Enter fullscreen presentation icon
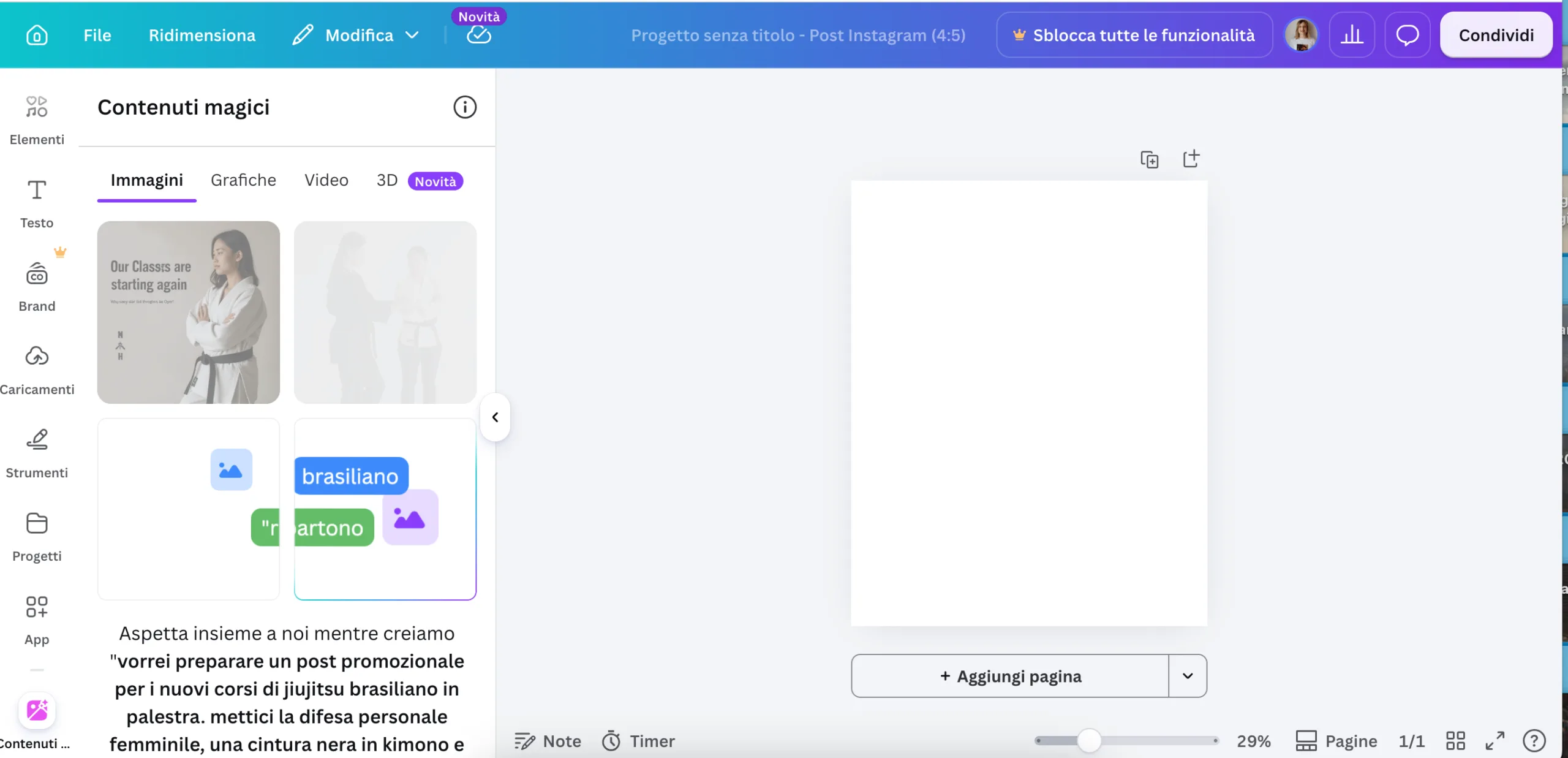 point(1495,741)
